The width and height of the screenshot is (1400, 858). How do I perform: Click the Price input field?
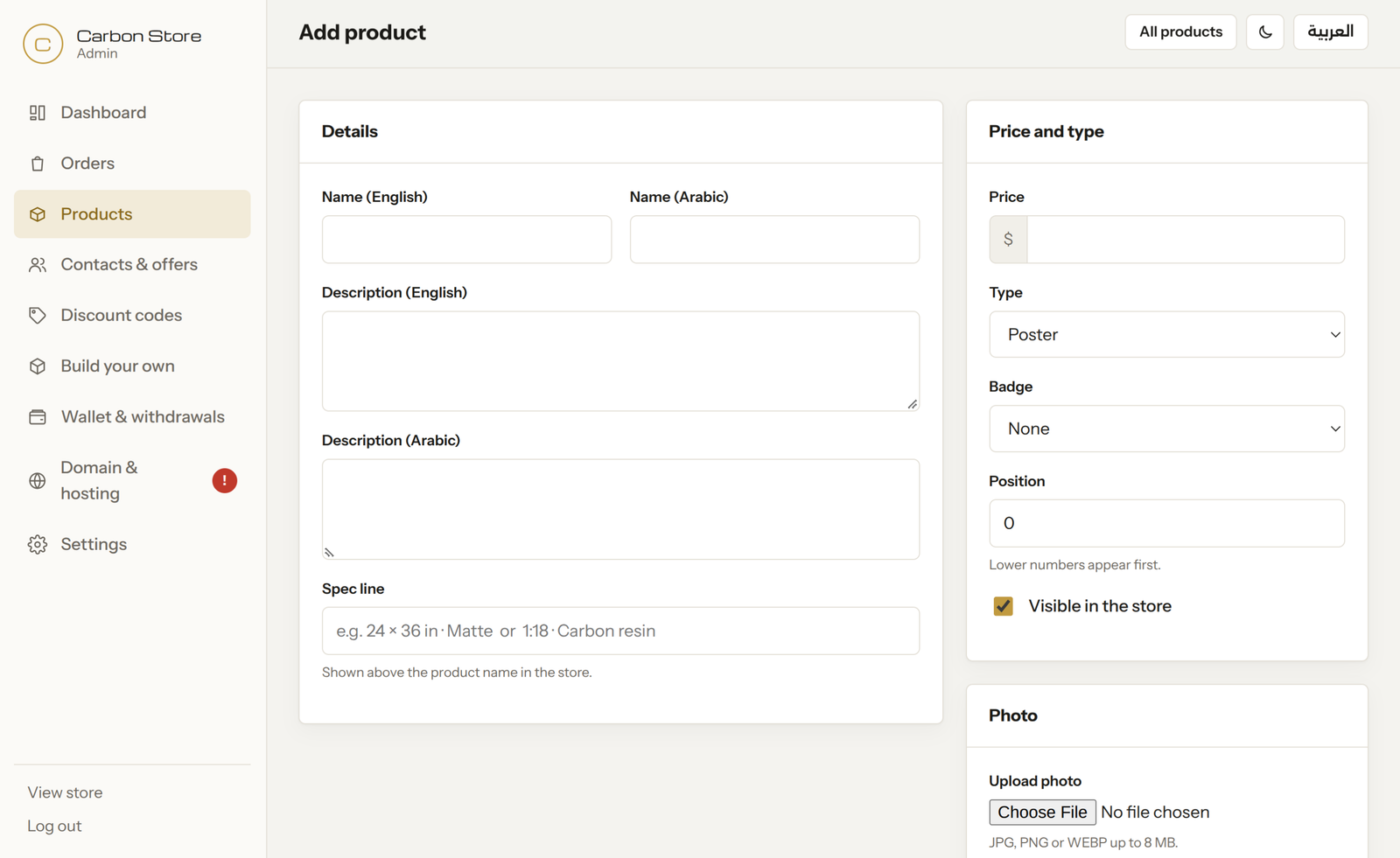pos(1186,240)
